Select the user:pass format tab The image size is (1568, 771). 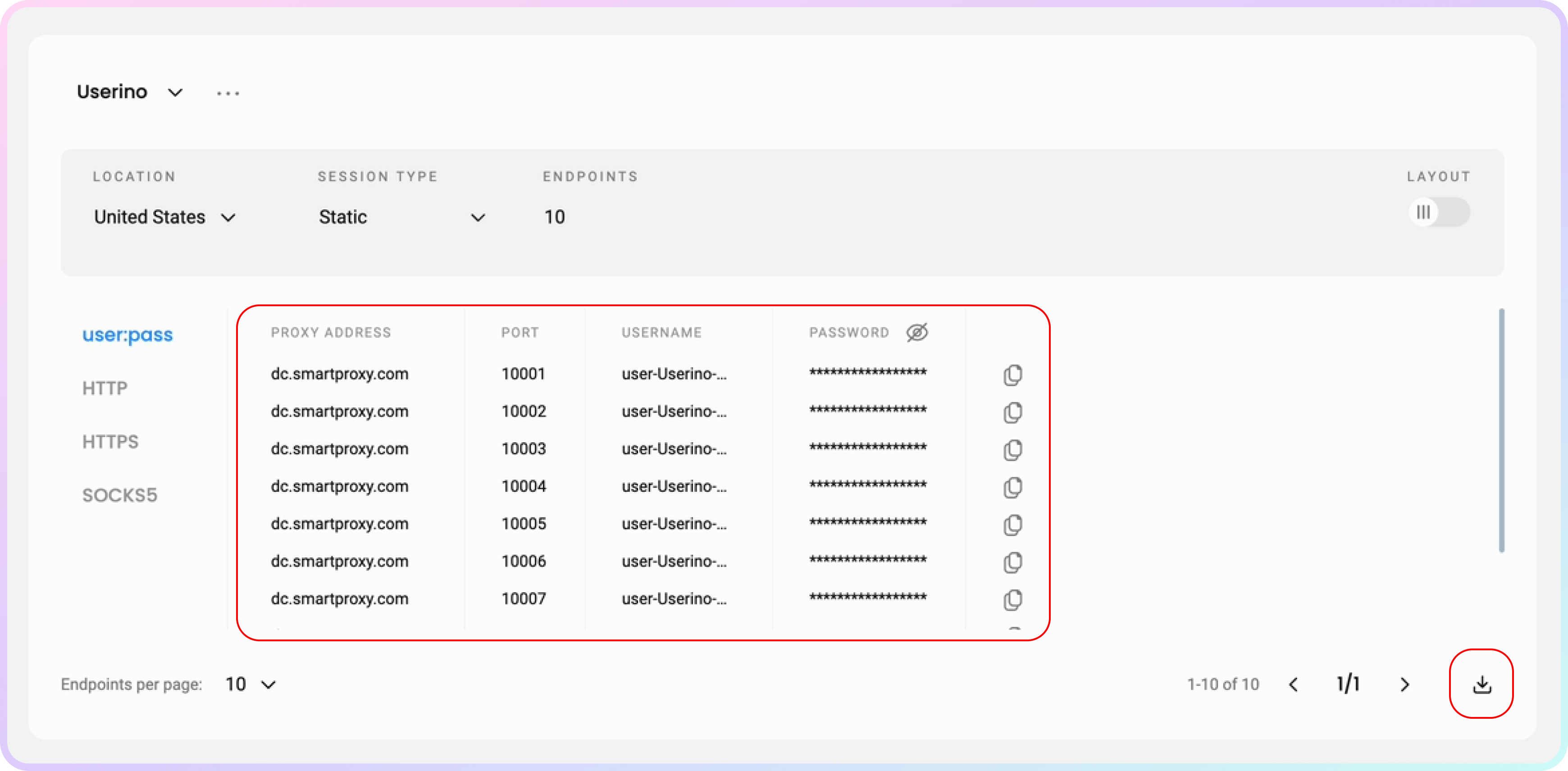128,335
